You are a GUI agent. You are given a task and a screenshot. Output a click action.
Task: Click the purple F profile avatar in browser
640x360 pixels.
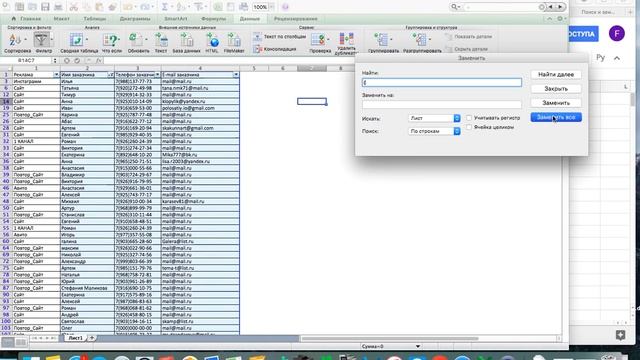pyautogui.click(x=616, y=33)
